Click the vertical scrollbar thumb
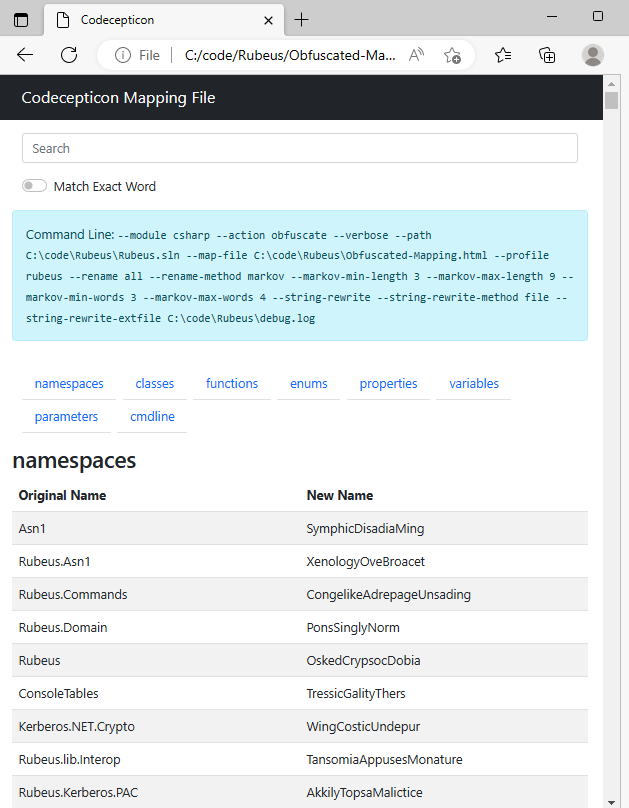 611,100
